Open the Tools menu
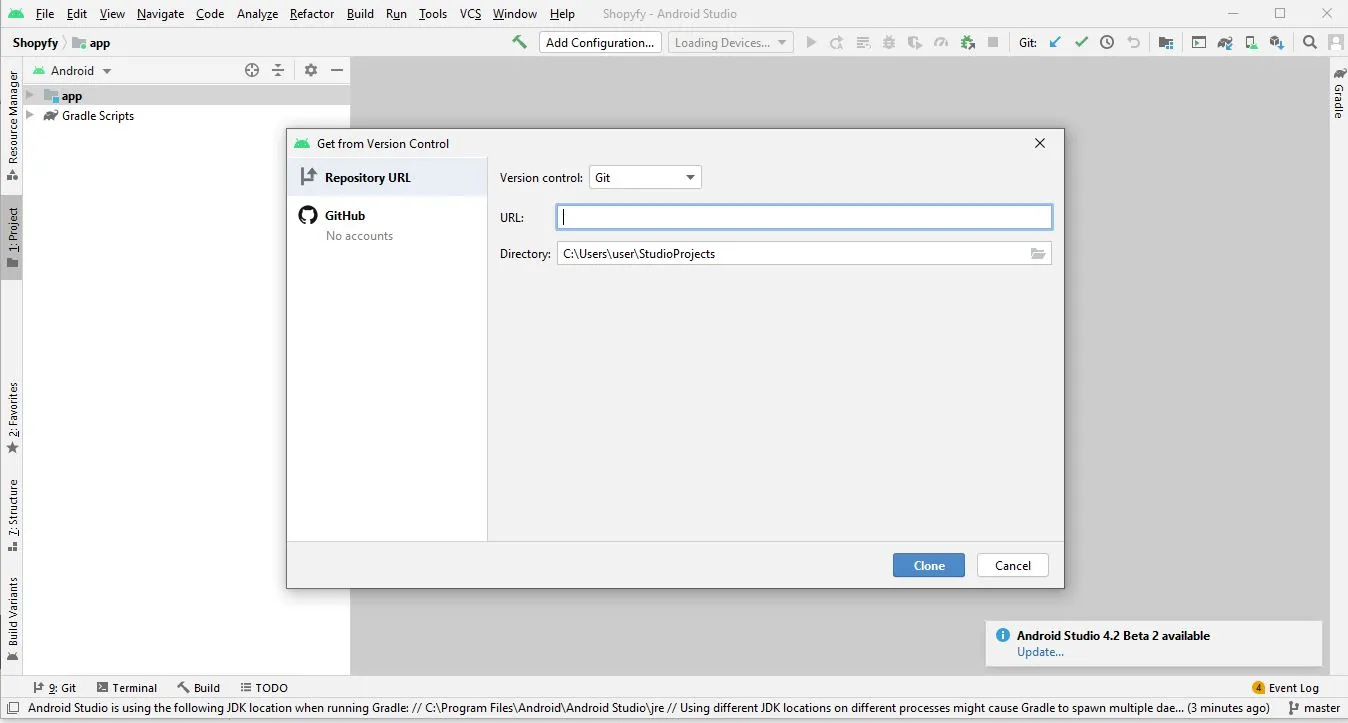Image resolution: width=1348 pixels, height=723 pixels. pos(433,14)
